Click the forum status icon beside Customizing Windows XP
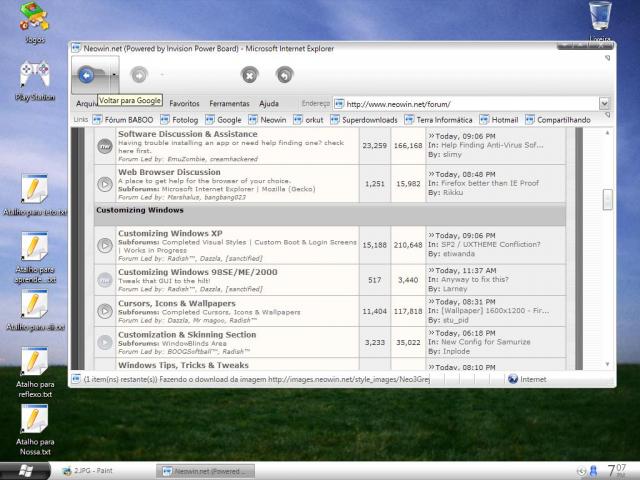This screenshot has width=640, height=480. coord(105,245)
